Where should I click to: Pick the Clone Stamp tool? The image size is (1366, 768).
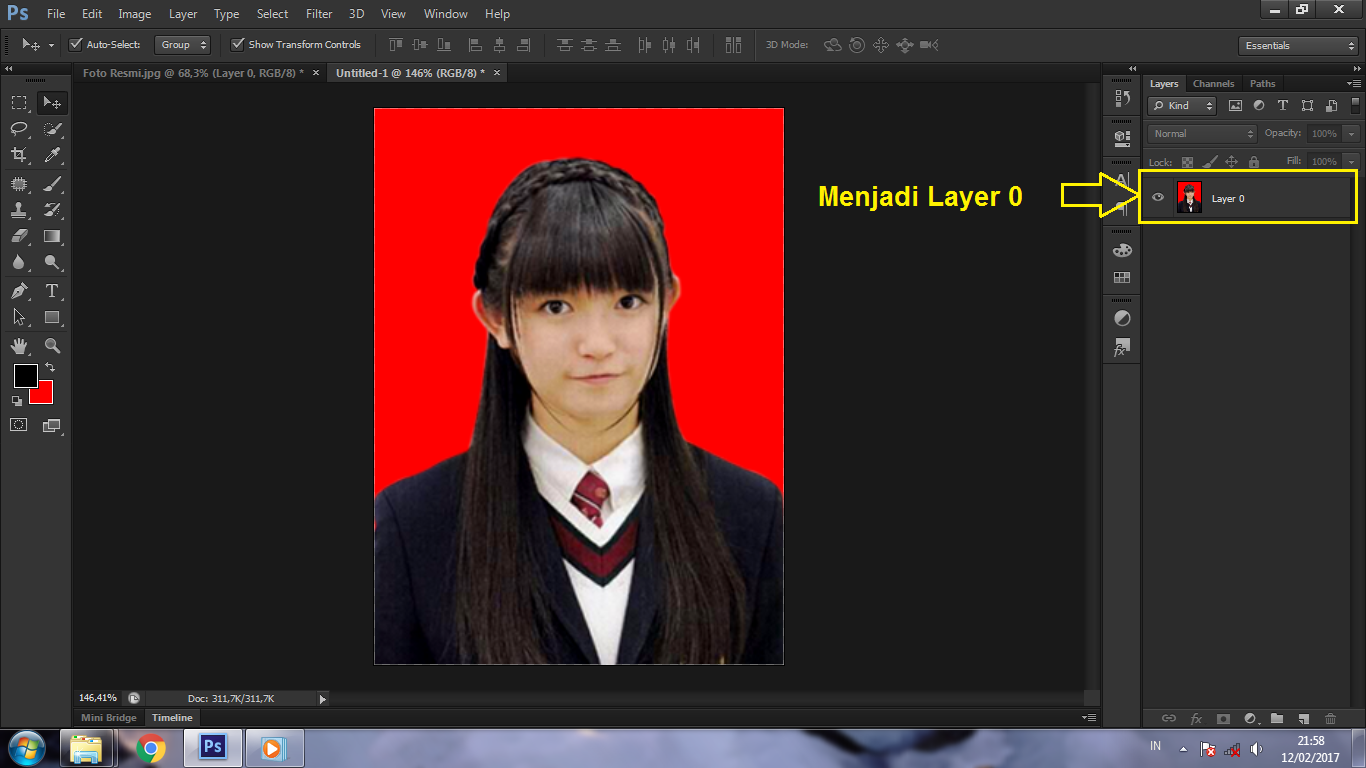point(19,210)
